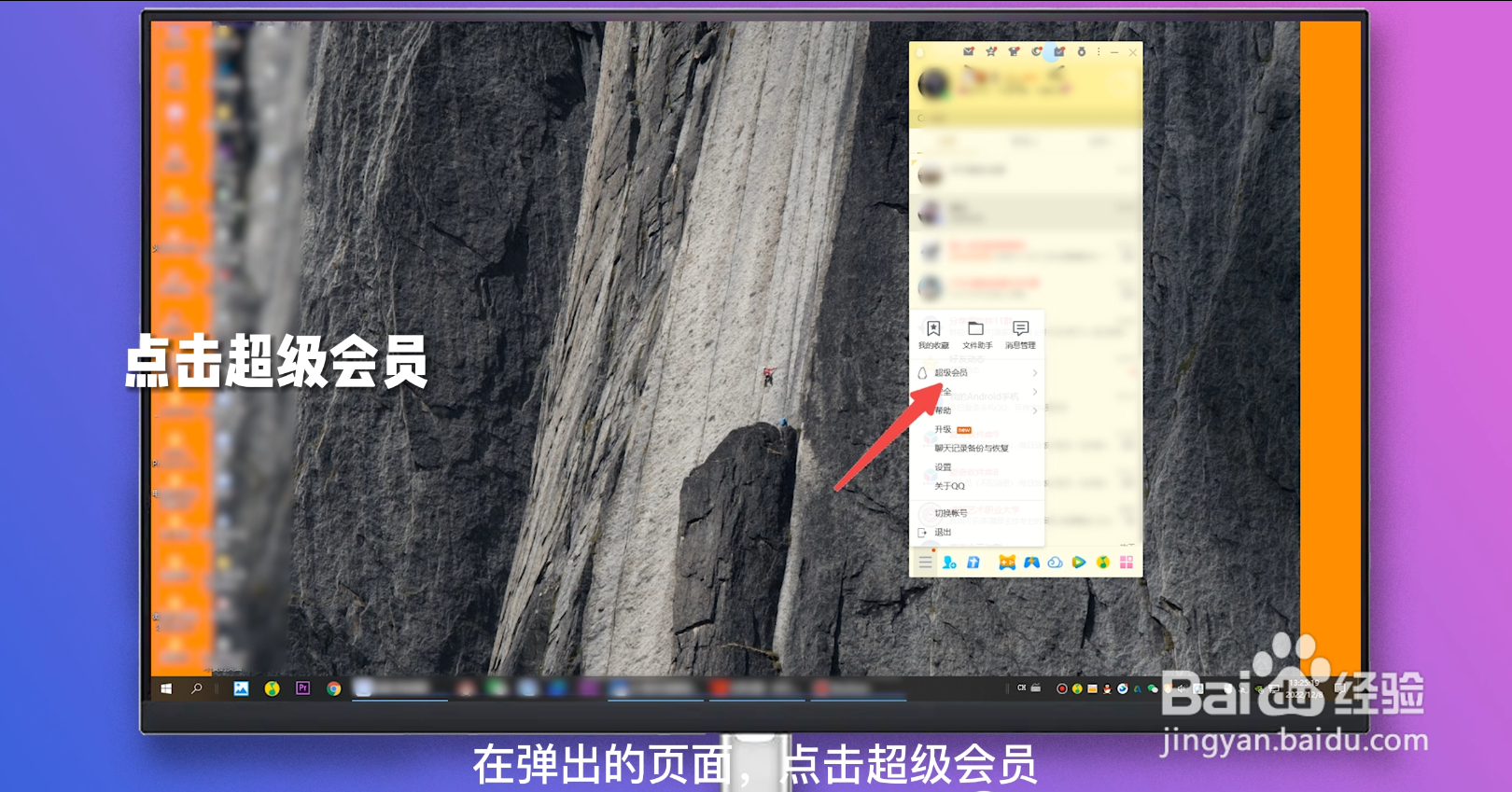Open the QQ game center gamepad icon
Screen dimensions: 1512x792
tap(1031, 562)
